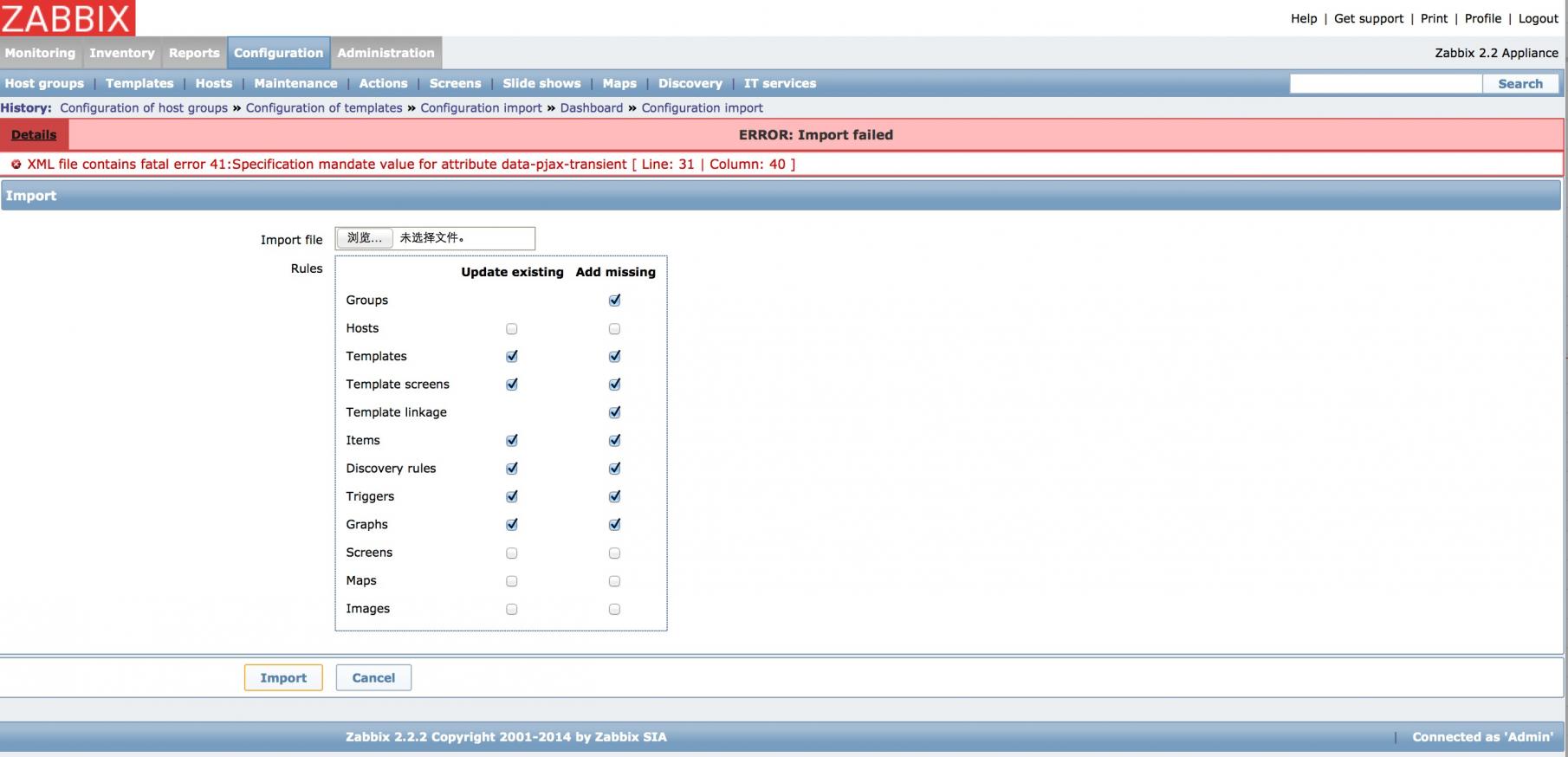This screenshot has height=757, width=1568.
Task: Toggle Update existing for Template screens
Action: [x=511, y=385]
